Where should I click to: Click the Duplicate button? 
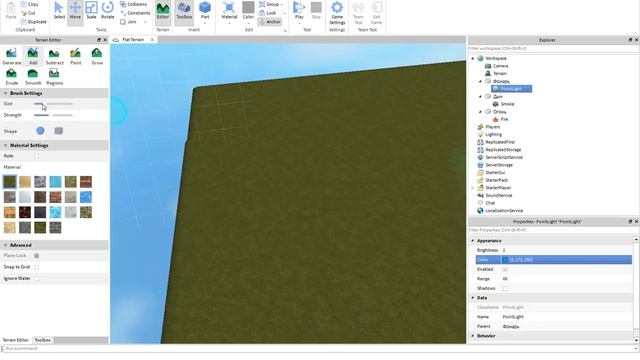click(33, 22)
